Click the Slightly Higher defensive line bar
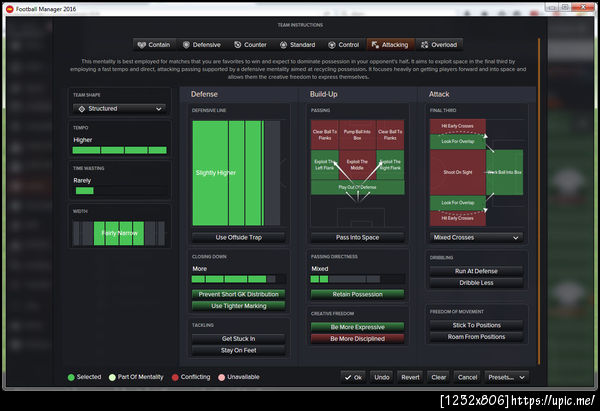 [236, 173]
